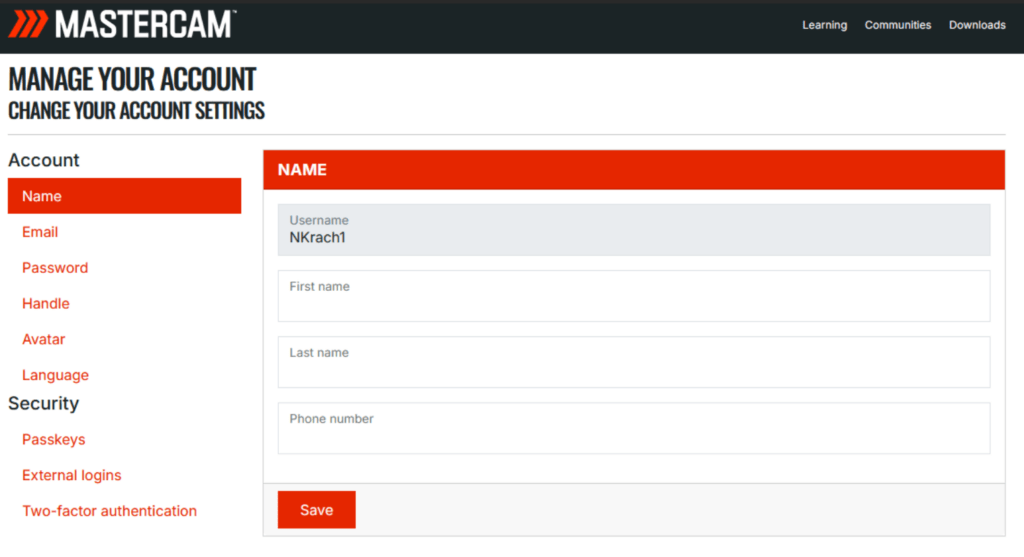Go to Email account settings
Viewport: 1024px width, 557px height.
click(x=40, y=232)
